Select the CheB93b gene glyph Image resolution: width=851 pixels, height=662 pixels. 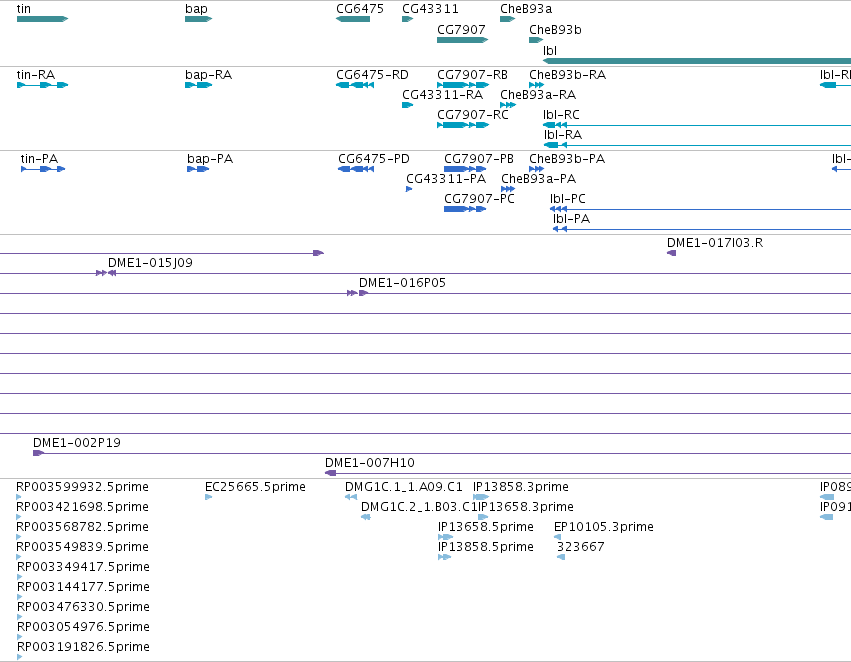tap(536, 40)
